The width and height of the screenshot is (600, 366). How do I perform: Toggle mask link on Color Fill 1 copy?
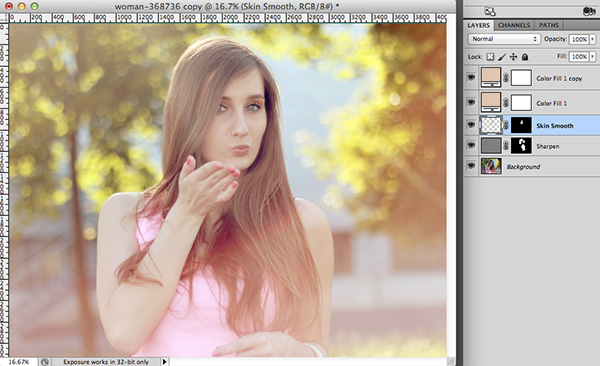(x=506, y=78)
